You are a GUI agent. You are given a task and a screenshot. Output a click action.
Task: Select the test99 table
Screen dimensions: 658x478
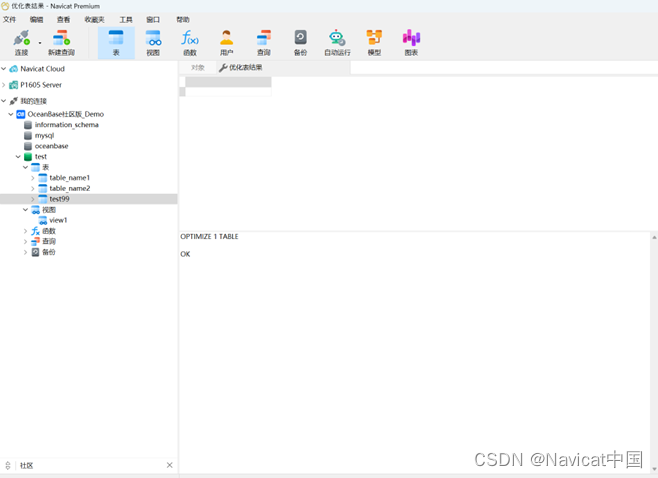[59, 199]
